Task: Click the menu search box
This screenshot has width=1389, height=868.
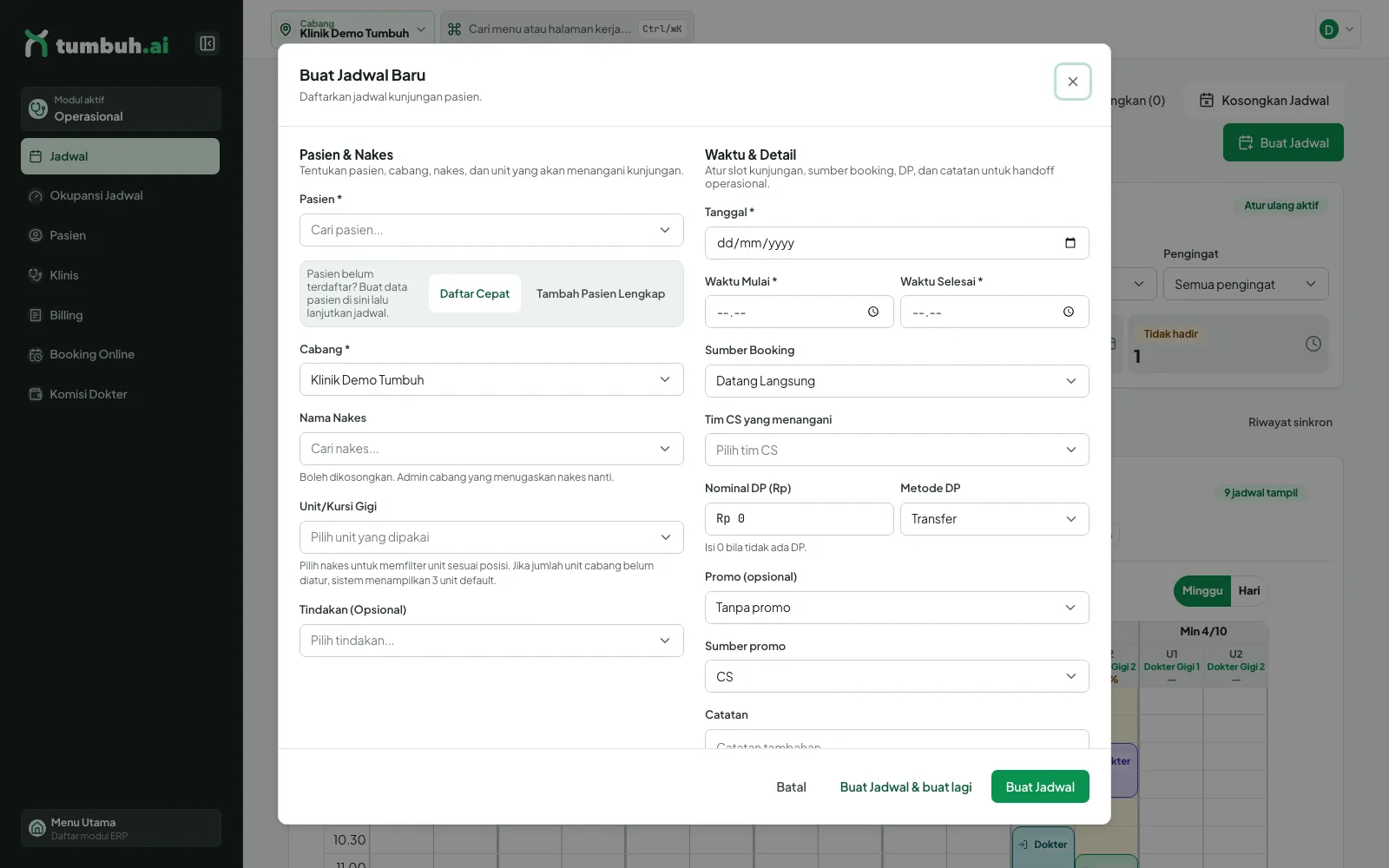Action: point(567,29)
